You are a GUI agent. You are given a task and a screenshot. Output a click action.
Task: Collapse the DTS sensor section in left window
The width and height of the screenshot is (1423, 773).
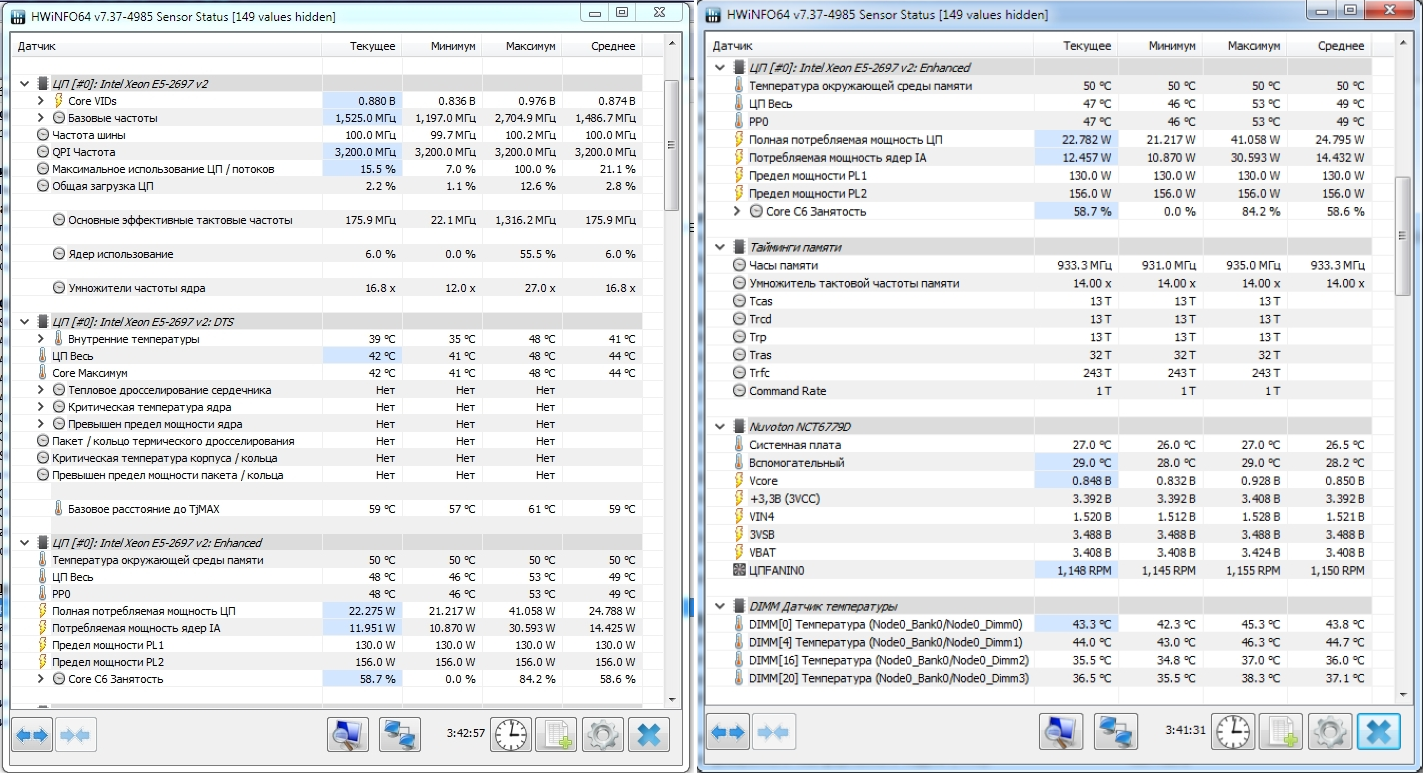24,322
